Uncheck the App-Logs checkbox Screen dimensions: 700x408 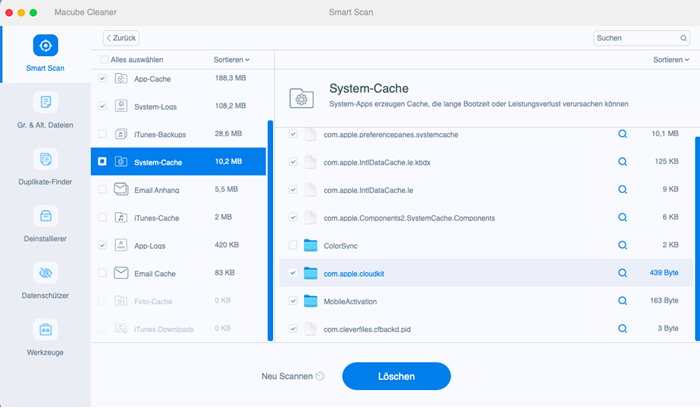click(x=102, y=245)
